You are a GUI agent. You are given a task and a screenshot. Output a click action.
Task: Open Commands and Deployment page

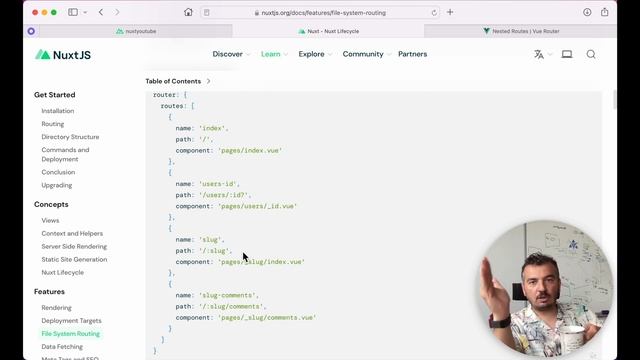pyautogui.click(x=65, y=155)
